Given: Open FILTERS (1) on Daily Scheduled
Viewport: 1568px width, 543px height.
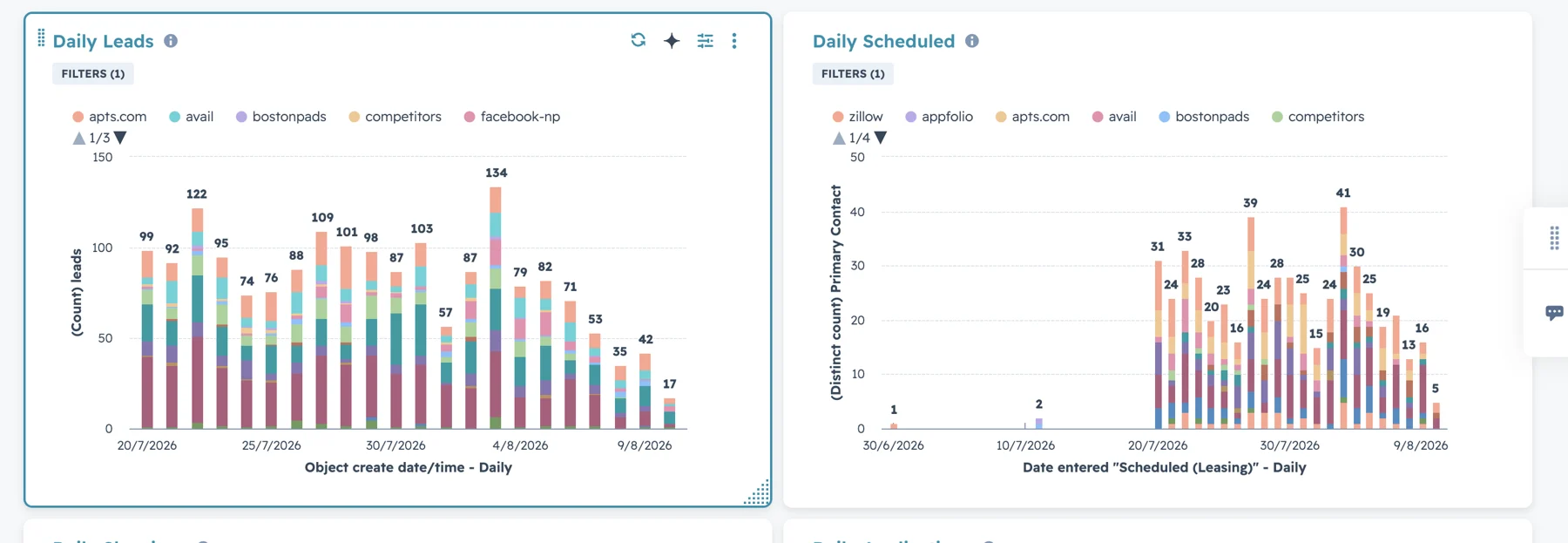Looking at the screenshot, I should point(853,74).
